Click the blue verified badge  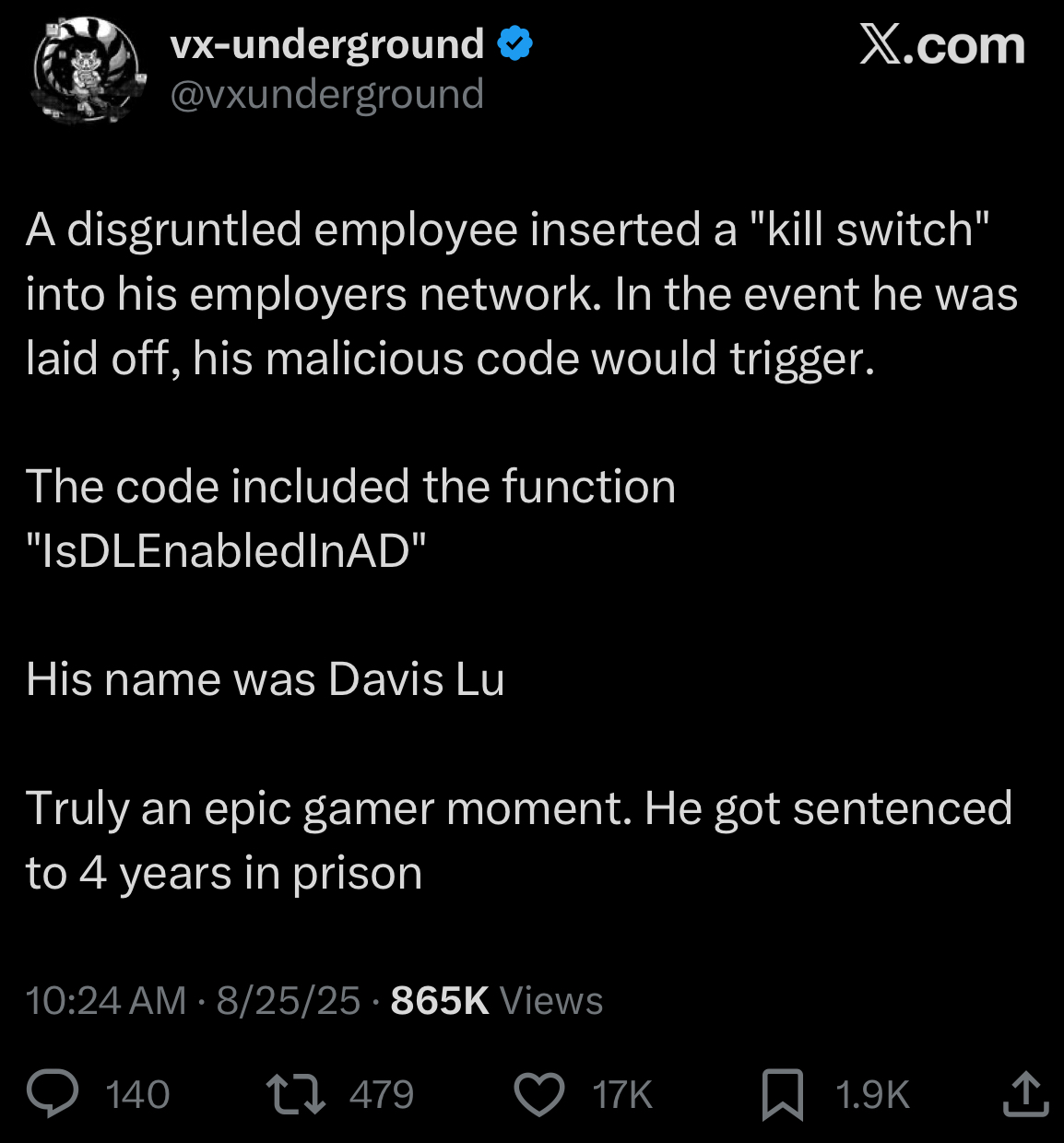(x=515, y=43)
